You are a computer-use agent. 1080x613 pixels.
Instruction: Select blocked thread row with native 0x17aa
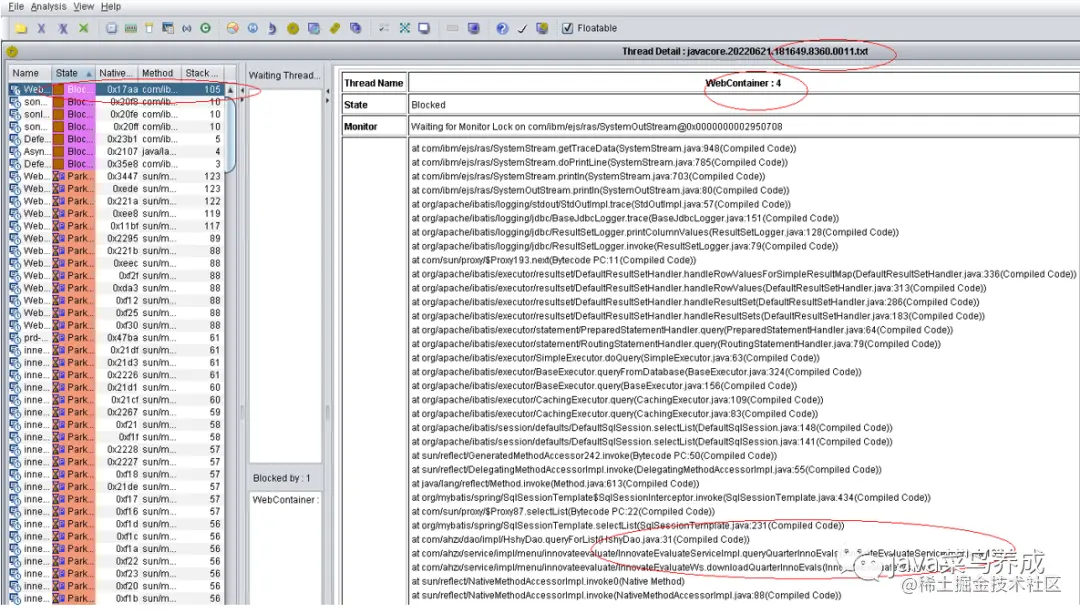click(x=116, y=90)
